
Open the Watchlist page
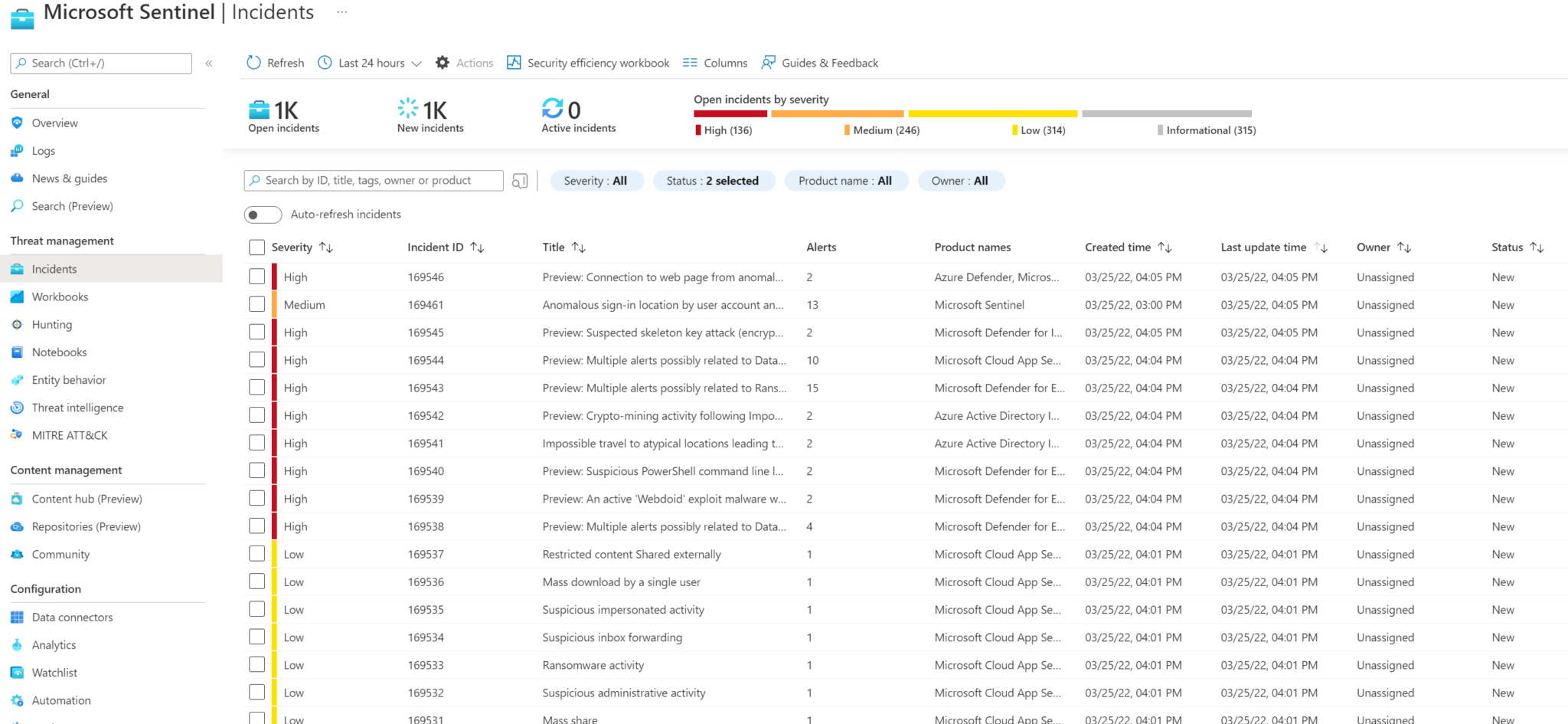(x=54, y=672)
